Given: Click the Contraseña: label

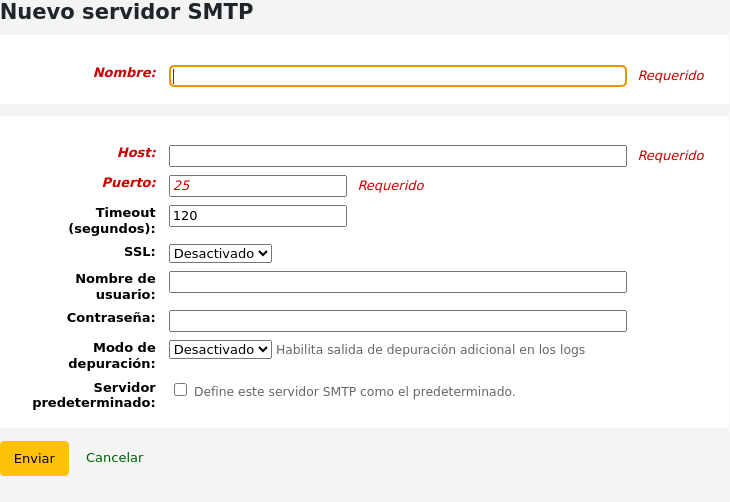Looking at the screenshot, I should pyautogui.click(x=111, y=318).
